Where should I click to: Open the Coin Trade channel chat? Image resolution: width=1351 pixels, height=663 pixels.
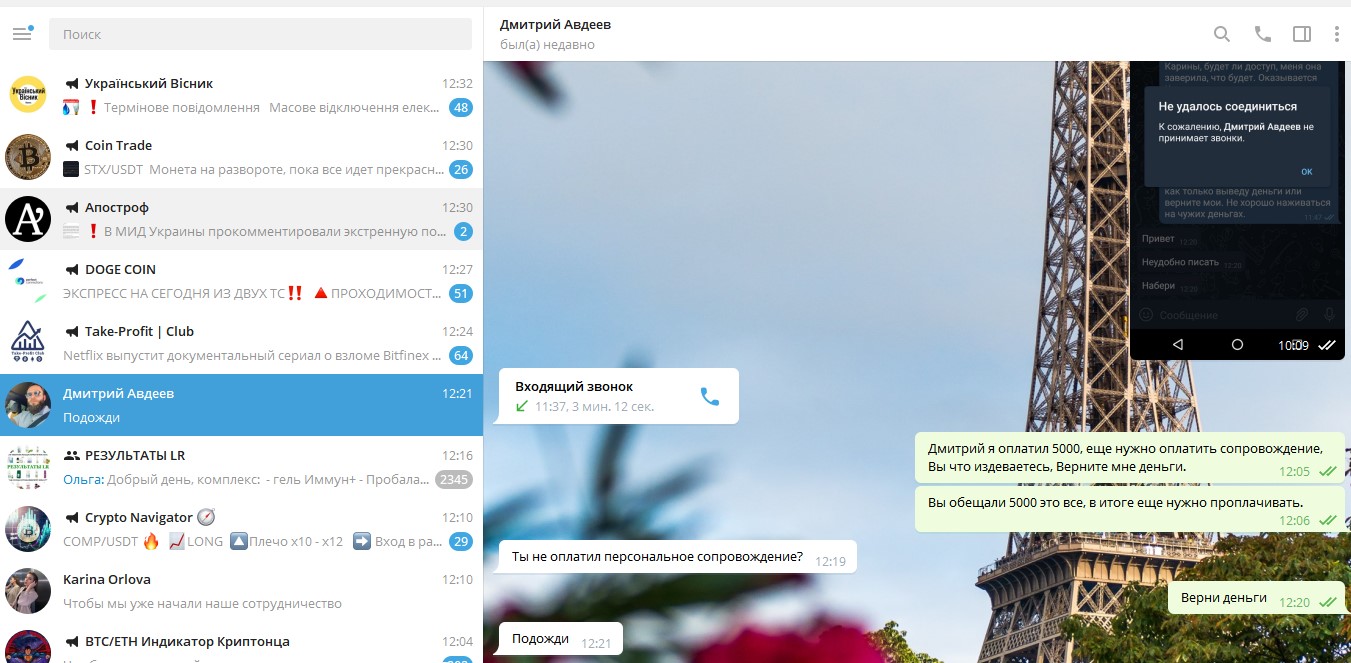pyautogui.click(x=241, y=157)
